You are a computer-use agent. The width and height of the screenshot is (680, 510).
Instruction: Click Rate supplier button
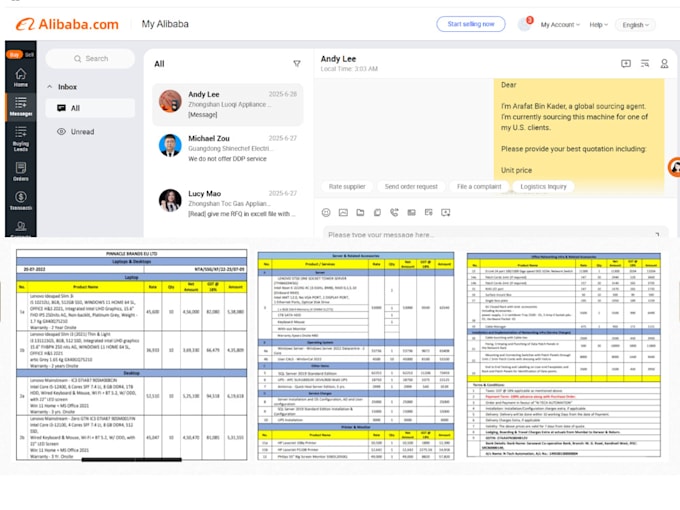coord(347,186)
